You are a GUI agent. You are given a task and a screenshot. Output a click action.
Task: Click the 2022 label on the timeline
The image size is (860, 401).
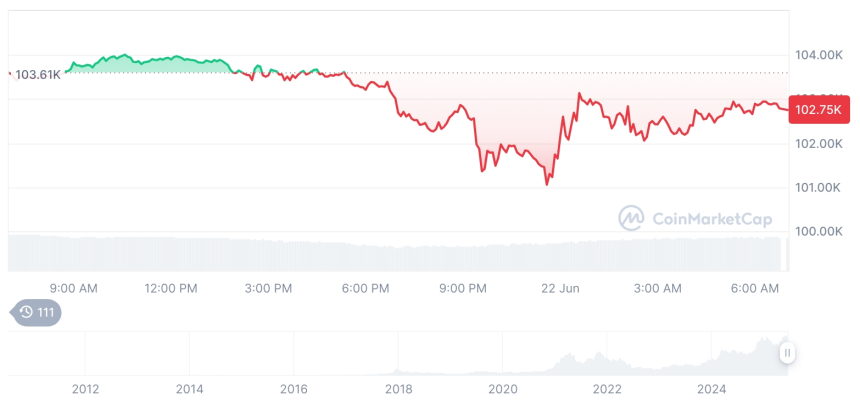607,388
